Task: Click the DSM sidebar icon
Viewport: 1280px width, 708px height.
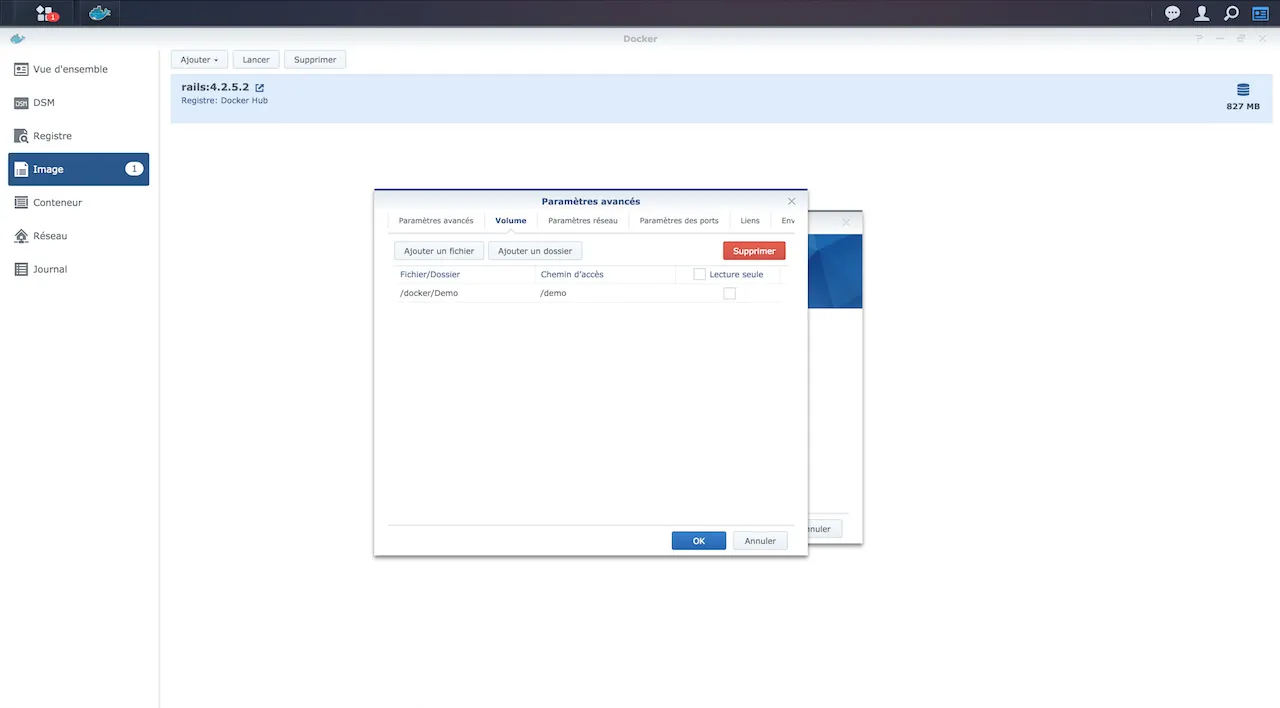Action: (x=21, y=103)
